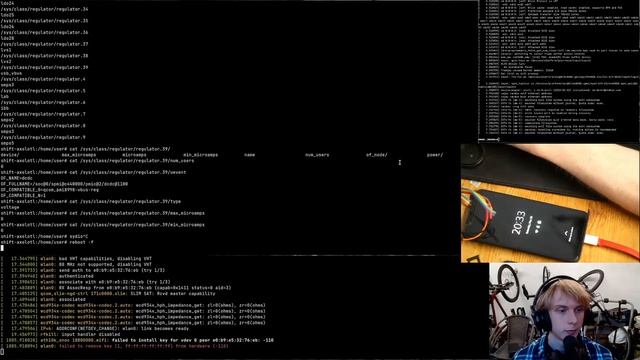Click 'max_microamps' in the tab-completion list

tap(79, 155)
